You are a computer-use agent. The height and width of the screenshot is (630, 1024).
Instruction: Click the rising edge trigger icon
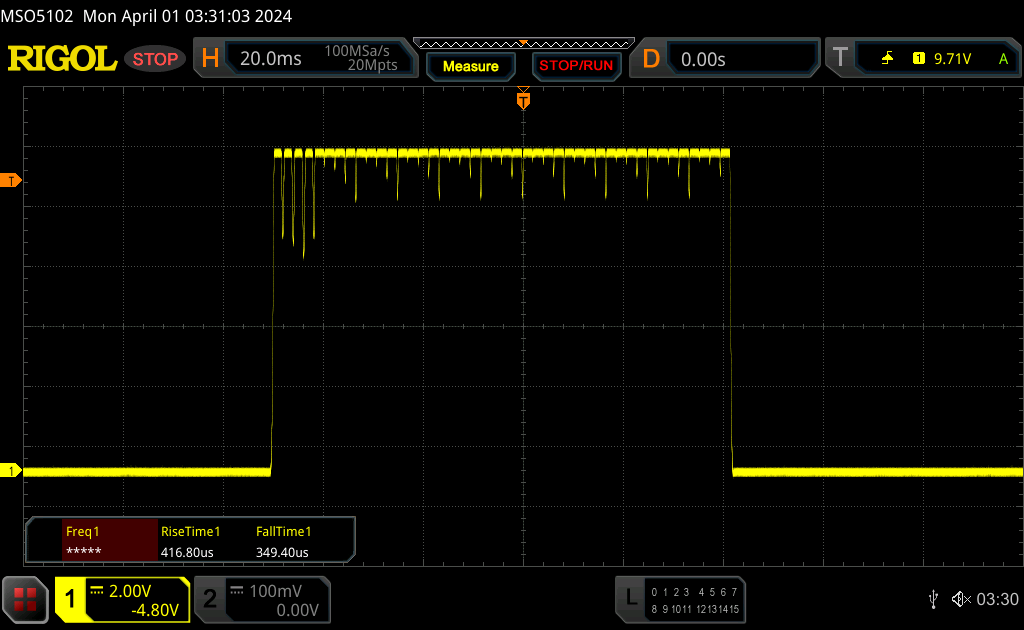coord(887,58)
